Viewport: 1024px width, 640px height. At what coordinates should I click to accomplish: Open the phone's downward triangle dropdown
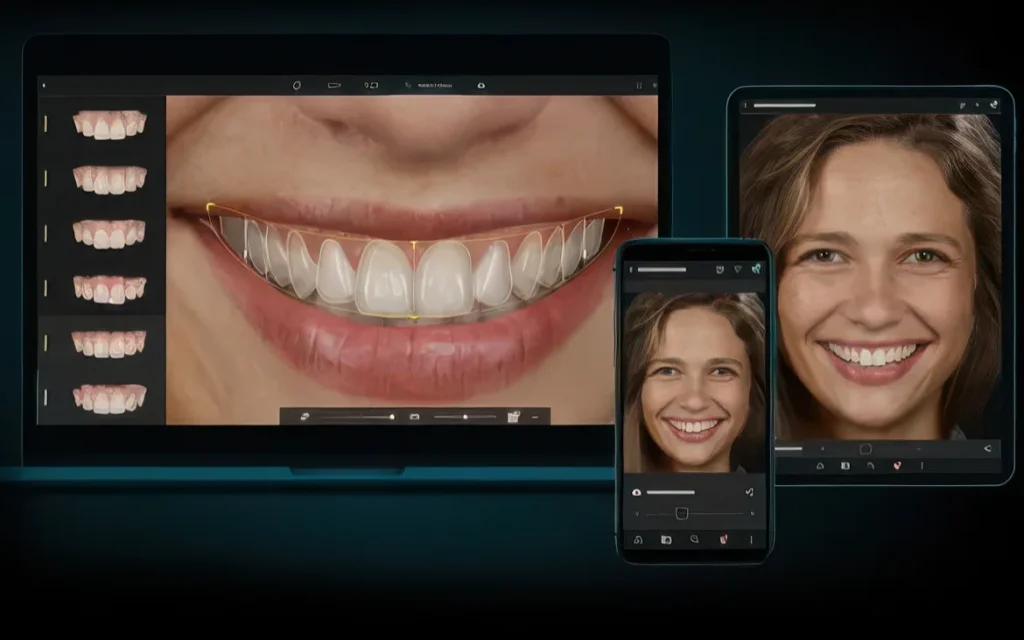click(x=738, y=269)
